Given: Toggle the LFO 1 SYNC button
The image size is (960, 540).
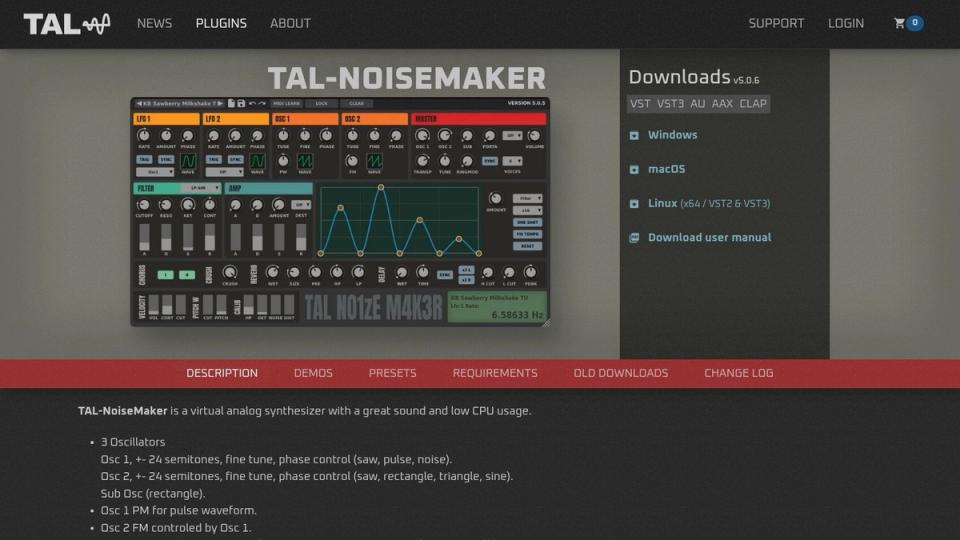Looking at the screenshot, I should [x=166, y=159].
